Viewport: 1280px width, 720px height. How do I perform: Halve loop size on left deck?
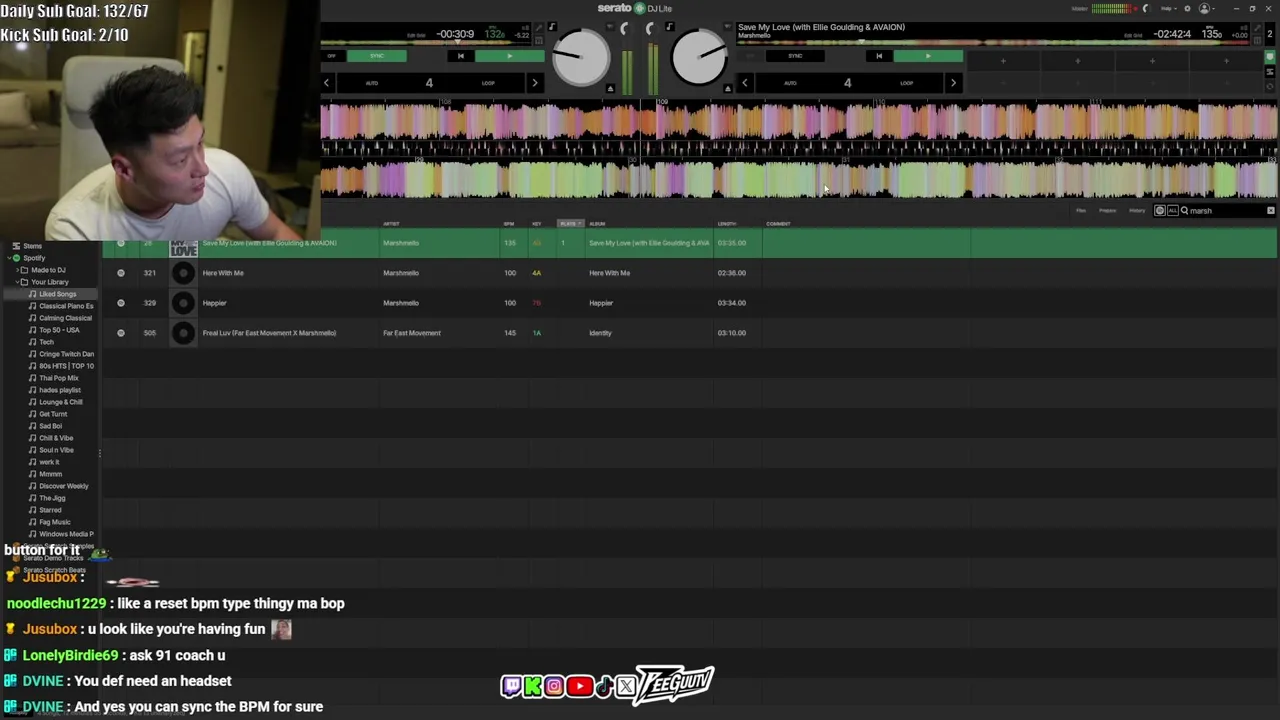[327, 83]
